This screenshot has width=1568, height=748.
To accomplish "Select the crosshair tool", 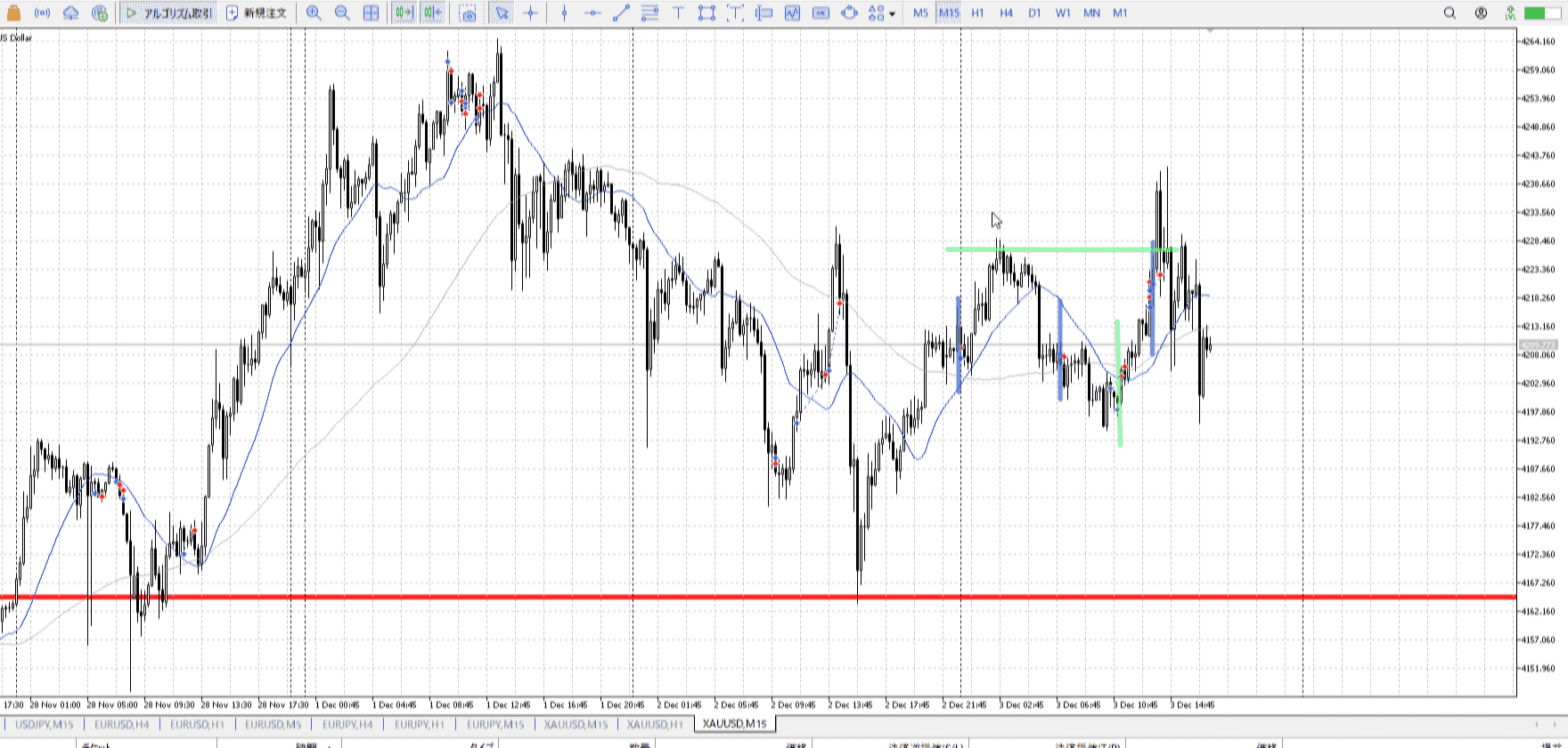I will click(x=531, y=13).
